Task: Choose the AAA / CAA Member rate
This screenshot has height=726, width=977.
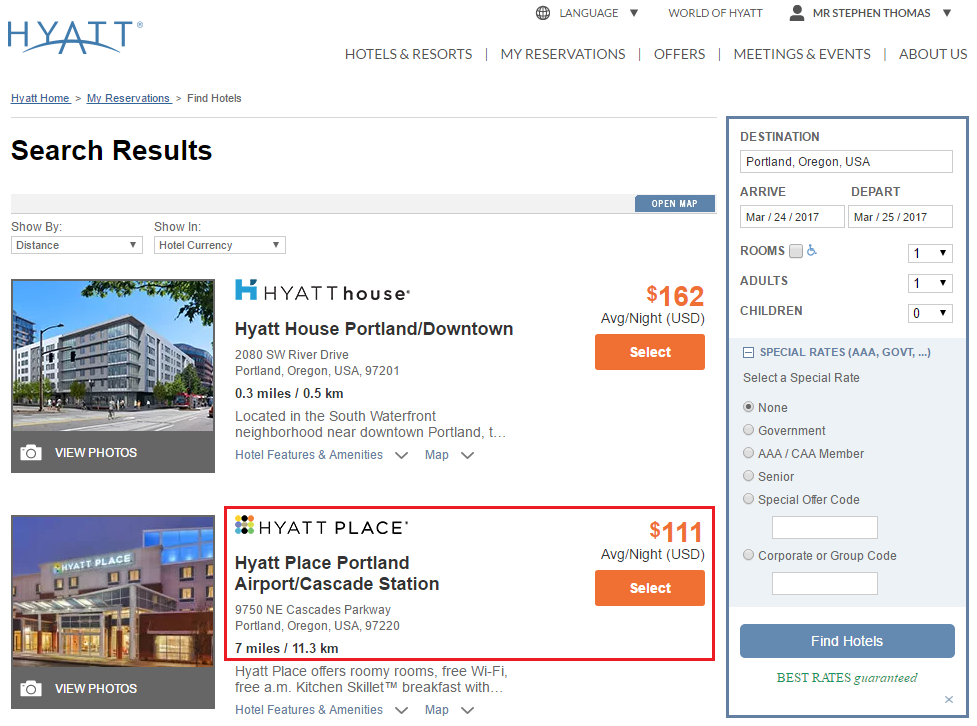Action: tap(749, 453)
